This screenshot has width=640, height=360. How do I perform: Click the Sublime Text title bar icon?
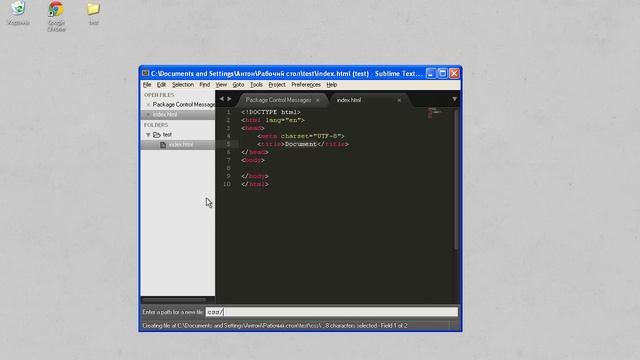tap(145, 73)
